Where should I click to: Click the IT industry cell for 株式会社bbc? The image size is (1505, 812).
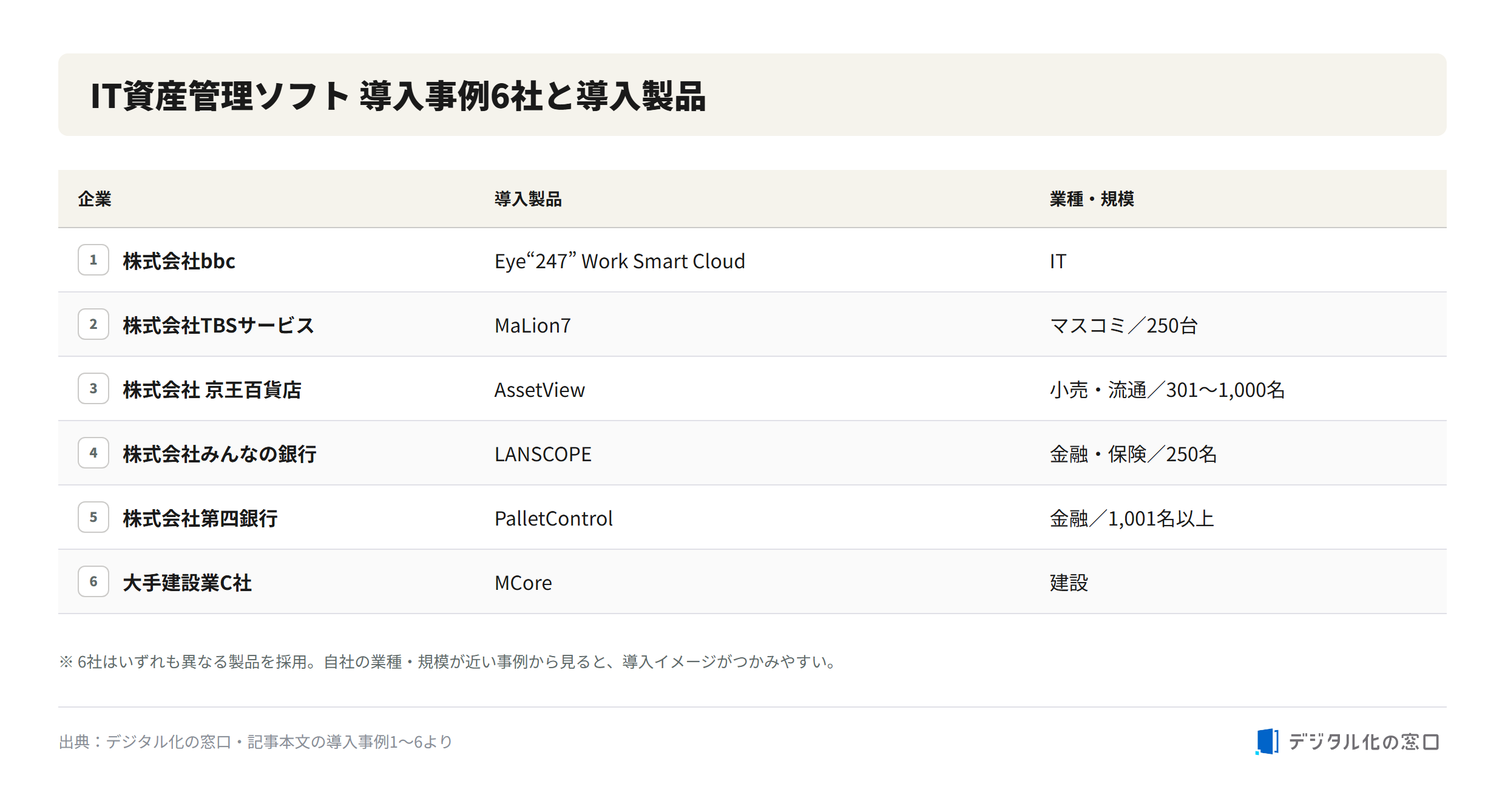[1058, 261]
